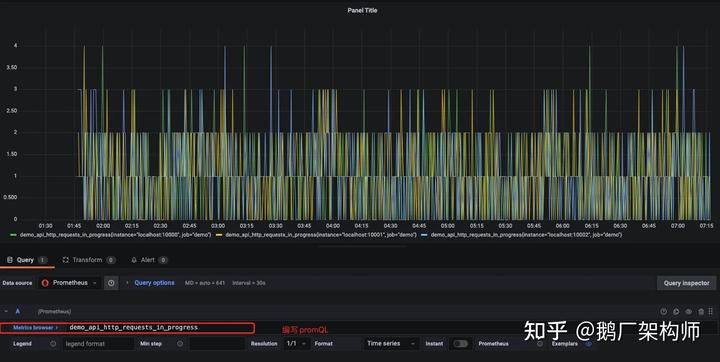The image size is (720, 362).
Task: Click the 'Interval = 30s' text
Action: pos(248,283)
